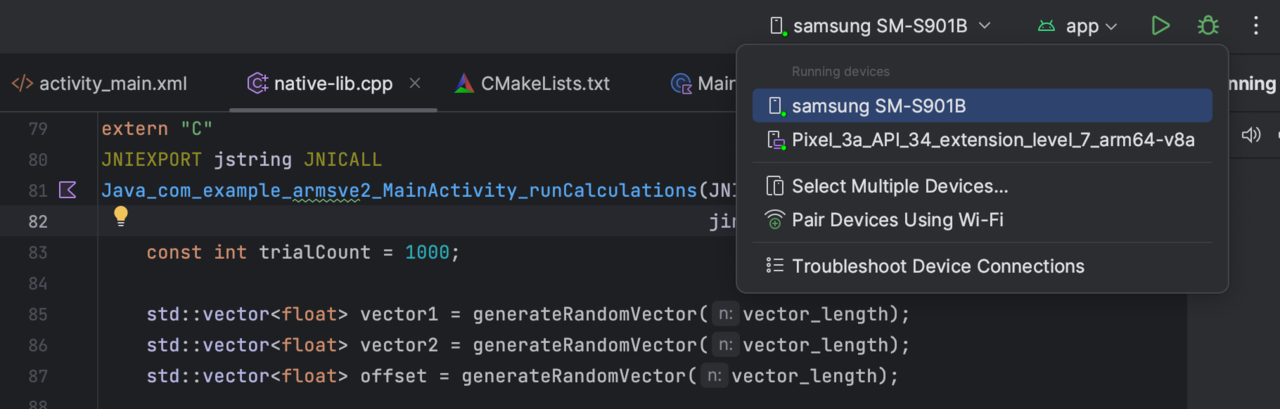
Task: Click the Android icon beside the app configuration
Action: [x=1046, y=26]
